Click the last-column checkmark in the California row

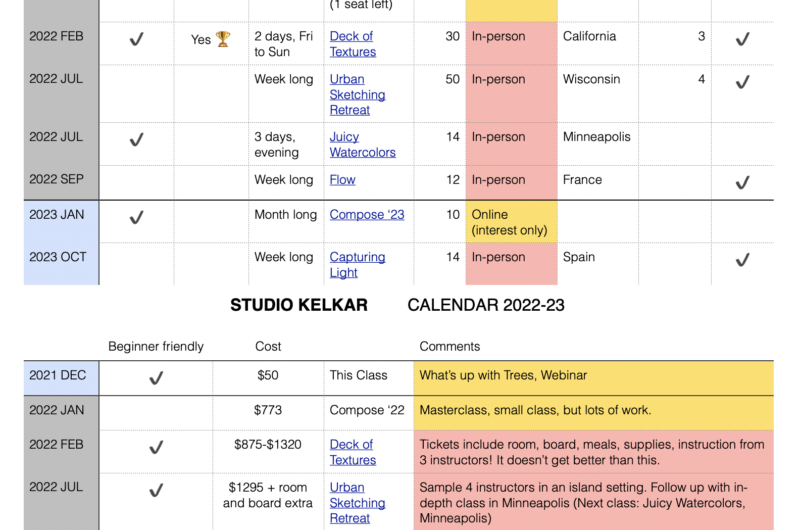pyautogui.click(x=742, y=39)
